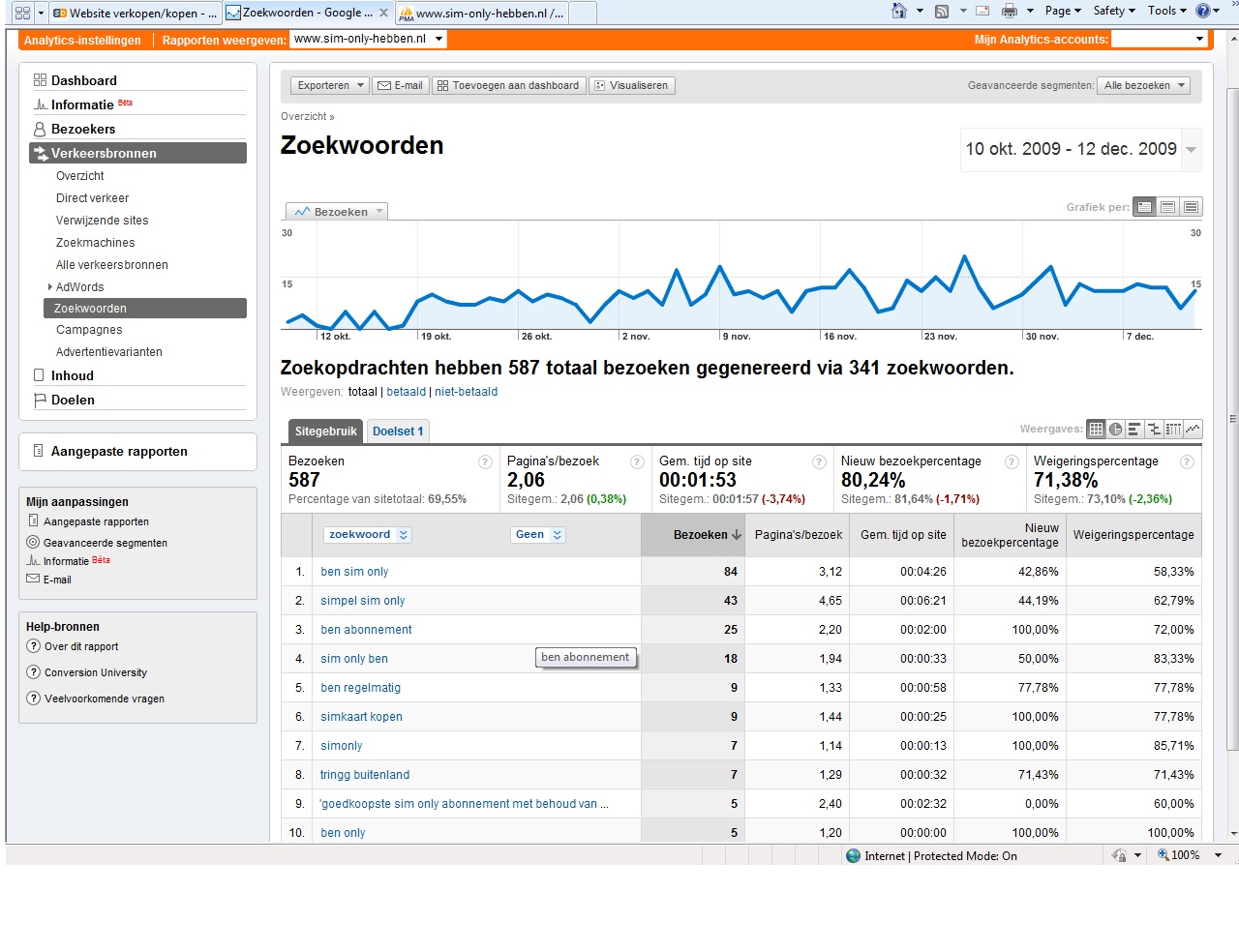
Task: Click the Read Mail icon
Action: point(982,11)
